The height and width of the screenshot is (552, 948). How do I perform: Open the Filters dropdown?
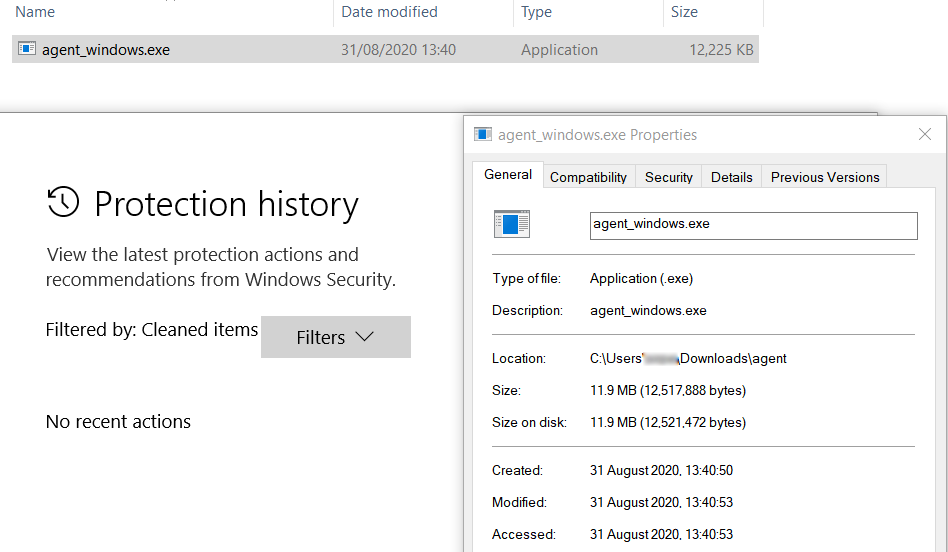pos(335,337)
